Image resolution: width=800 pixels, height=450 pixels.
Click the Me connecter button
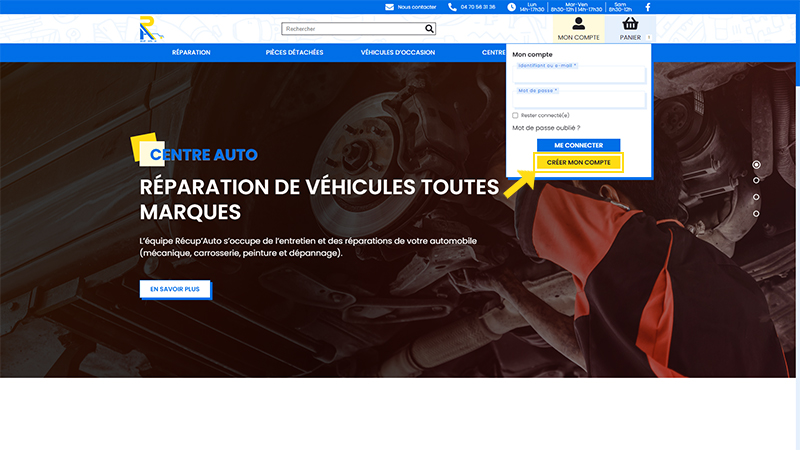click(x=579, y=145)
